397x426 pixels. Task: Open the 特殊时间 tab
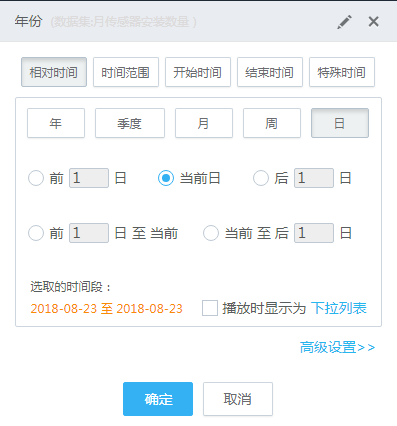[342, 72]
